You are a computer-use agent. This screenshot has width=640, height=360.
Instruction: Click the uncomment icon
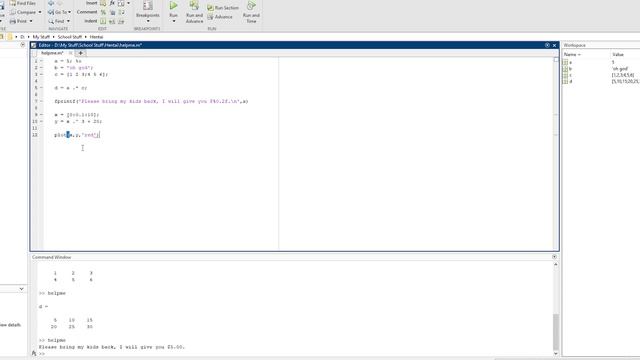coord(112,12)
